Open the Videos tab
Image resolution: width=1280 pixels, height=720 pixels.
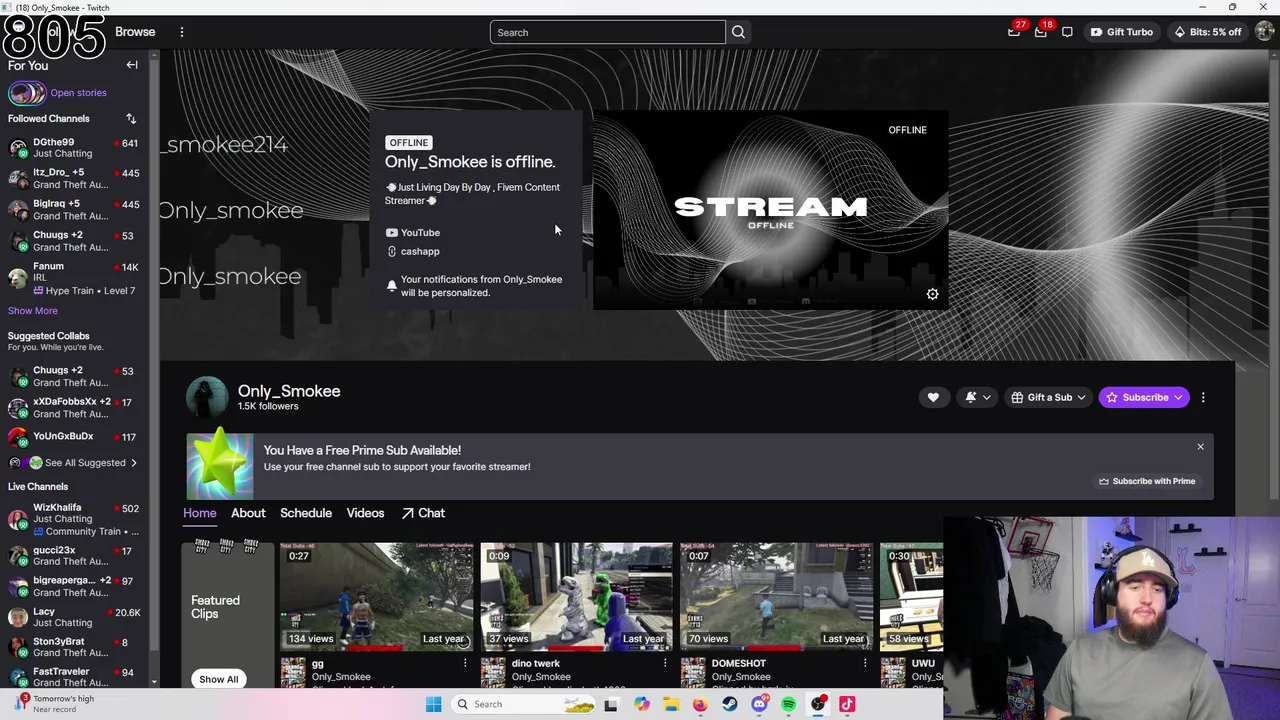(x=365, y=513)
